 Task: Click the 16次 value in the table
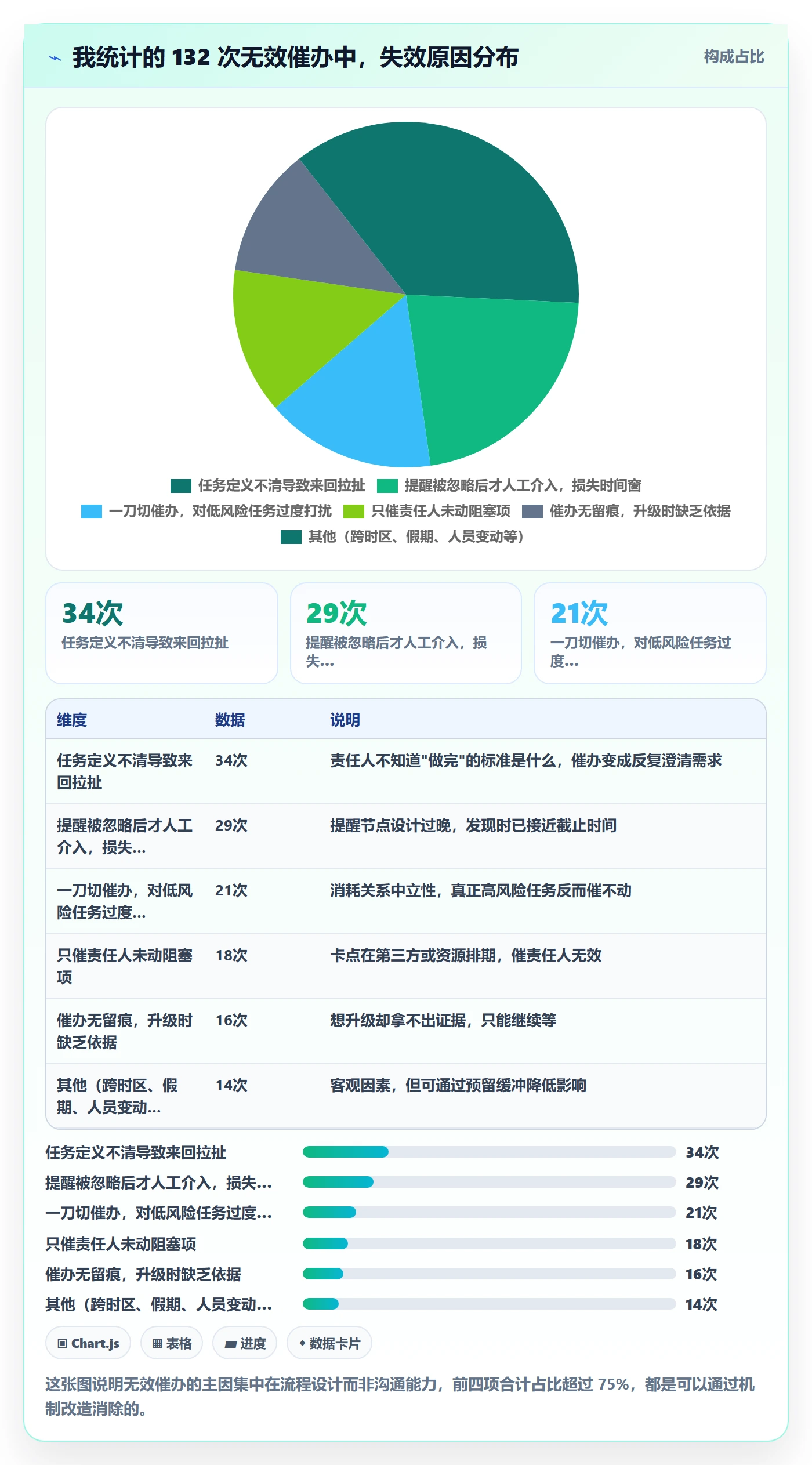click(x=231, y=1020)
